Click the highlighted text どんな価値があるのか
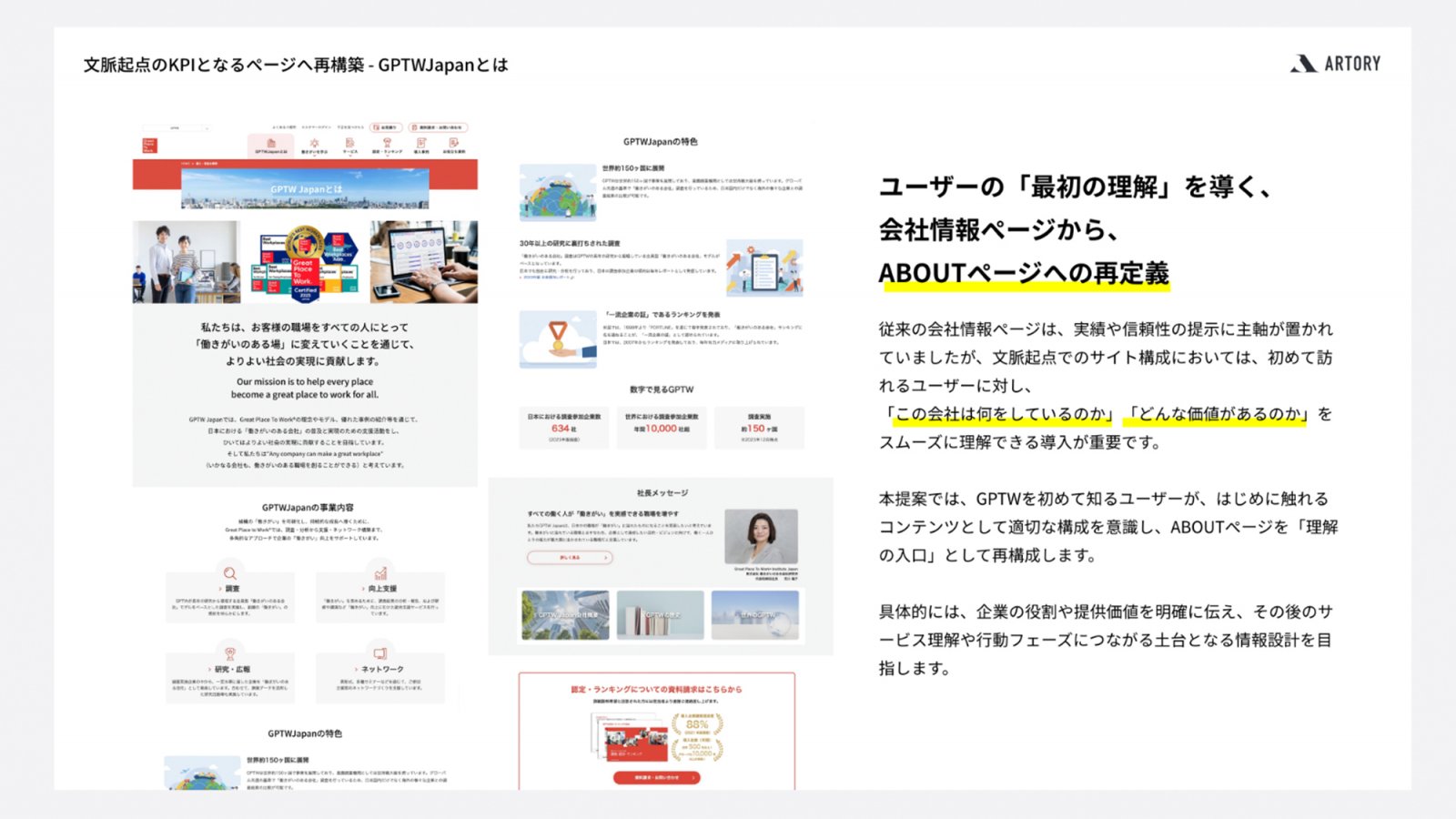The height and width of the screenshot is (819, 1456). coord(1216,414)
